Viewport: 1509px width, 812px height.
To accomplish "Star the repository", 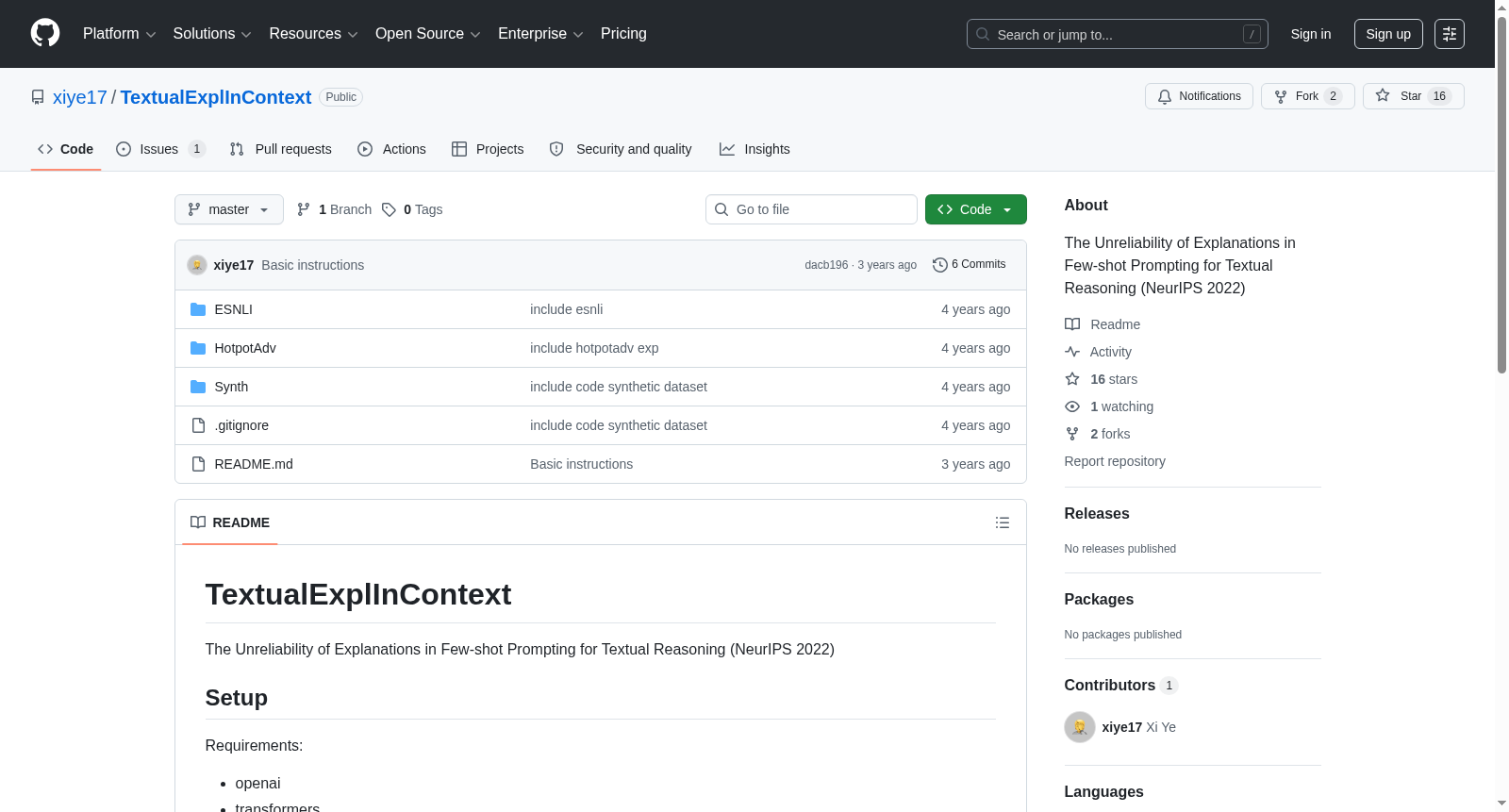I will tap(1414, 96).
